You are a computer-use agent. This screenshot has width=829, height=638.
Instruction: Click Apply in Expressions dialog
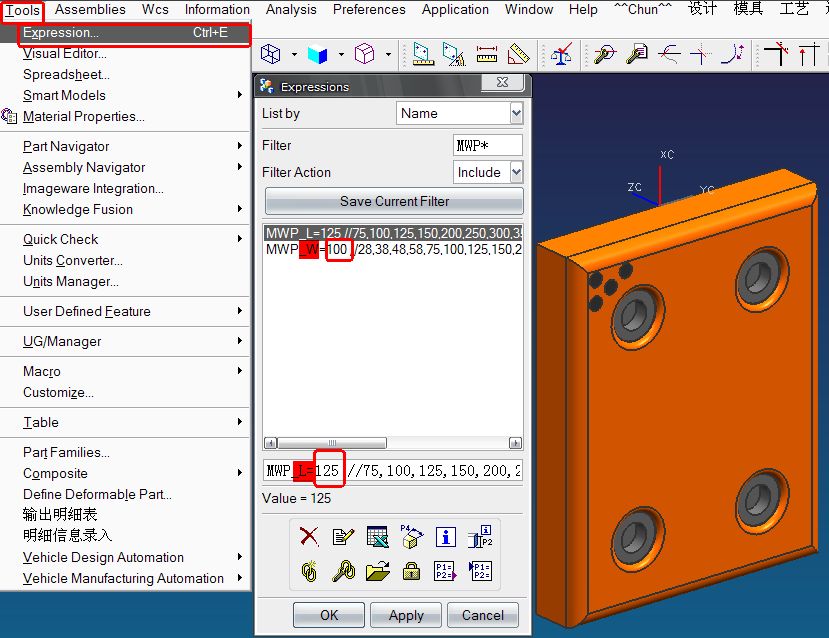click(x=406, y=615)
